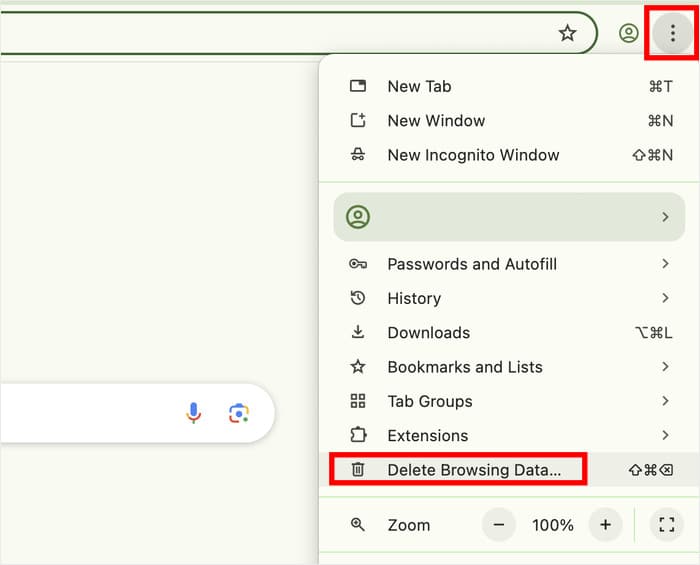Click the Extensions puzzle piece icon
Viewport: 700px width, 565px height.
(358, 435)
